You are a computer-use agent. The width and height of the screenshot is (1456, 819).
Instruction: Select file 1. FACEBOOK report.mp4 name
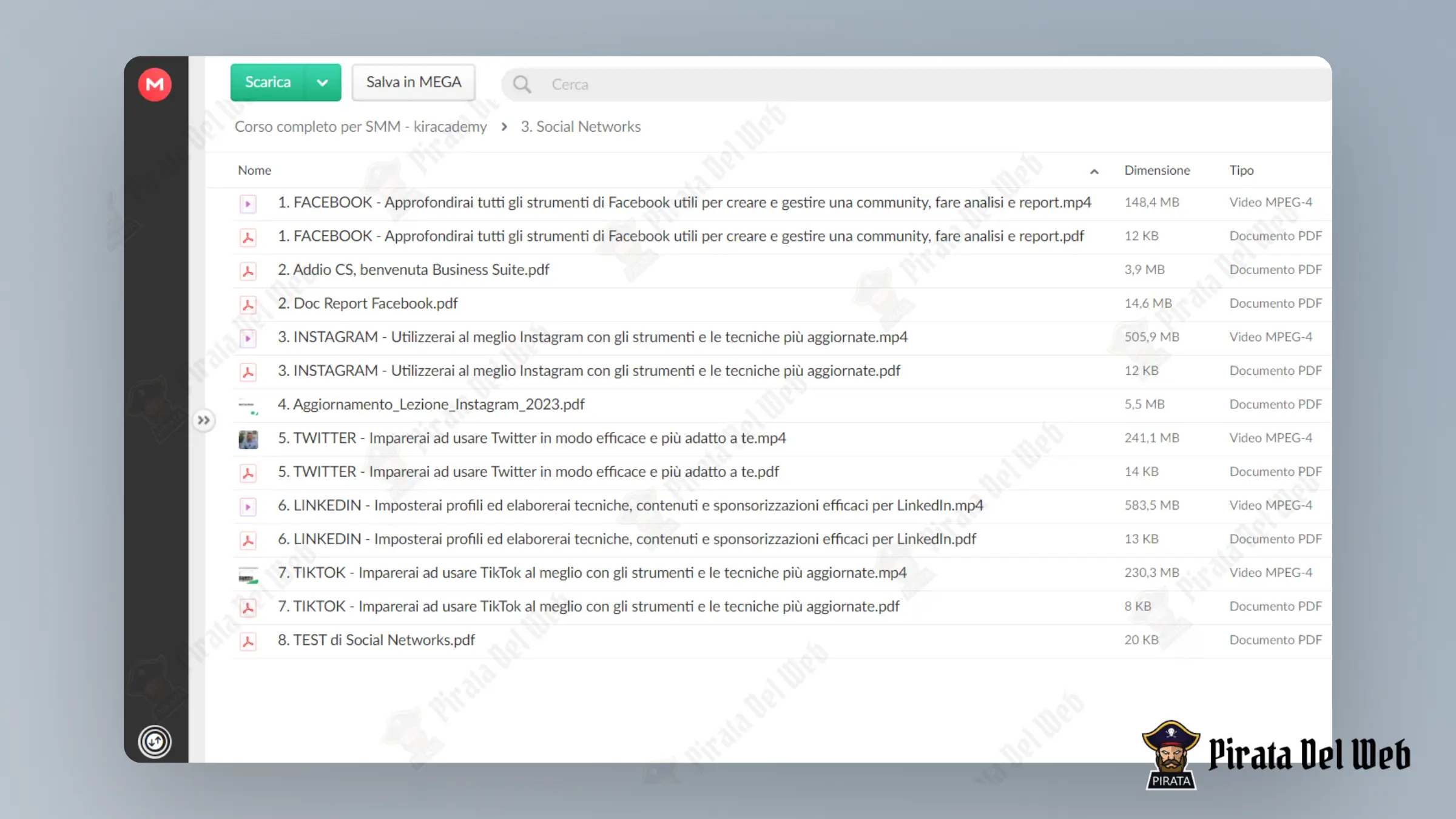(x=684, y=202)
